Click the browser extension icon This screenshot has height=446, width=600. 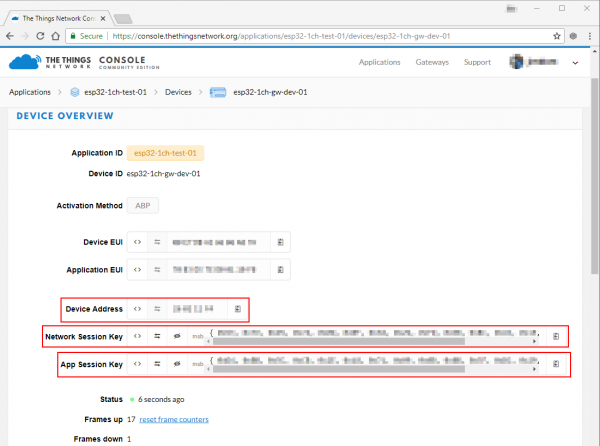pyautogui.click(x=573, y=36)
